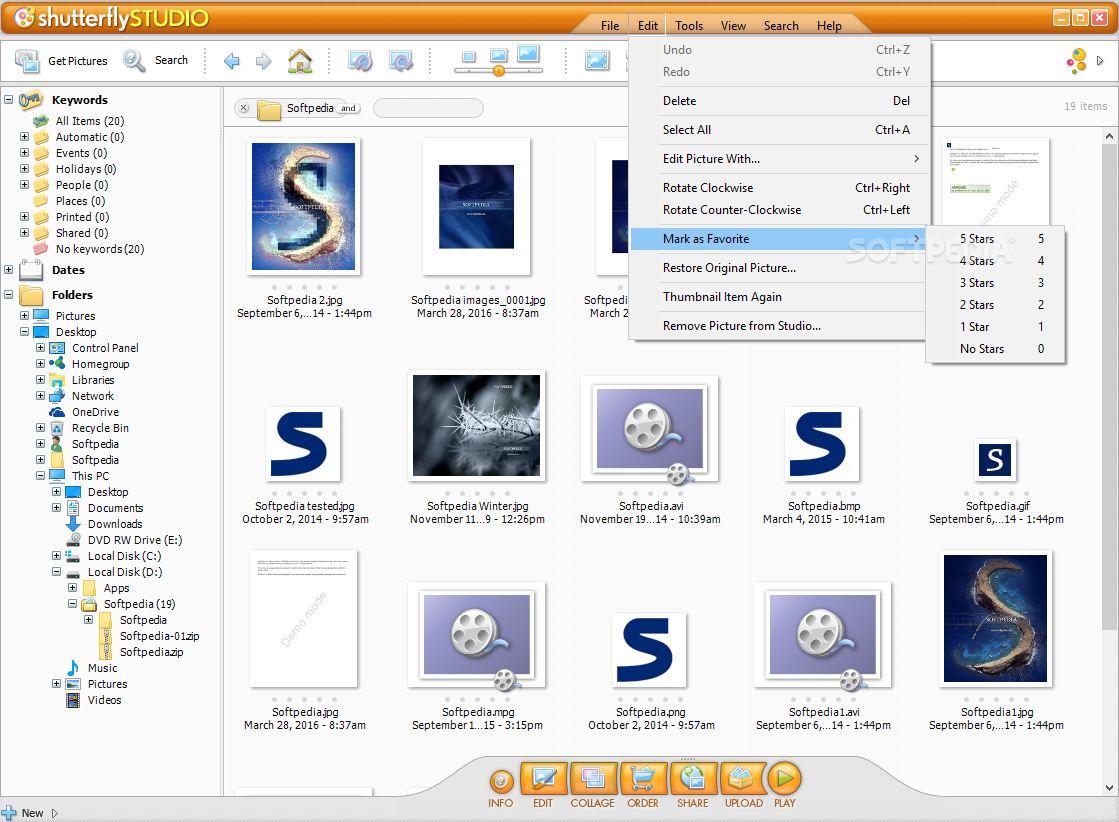
Task: Collapse the Softpedia (19) folder node
Action: 72,604
